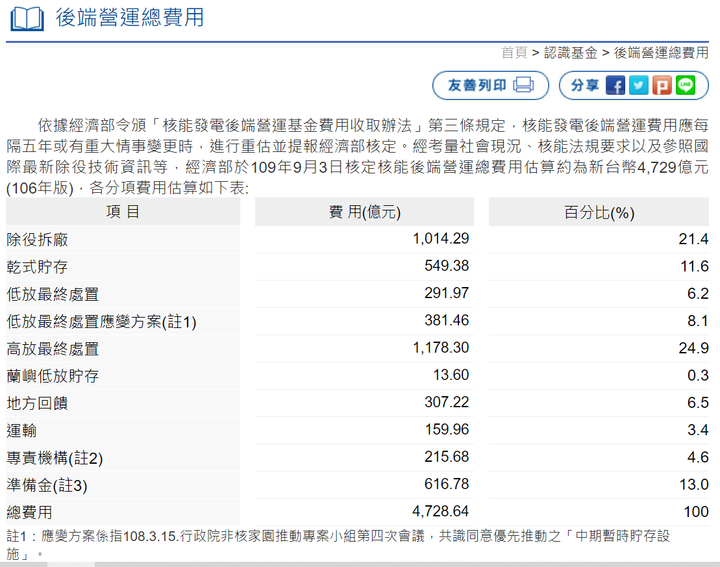720x567 pixels.
Task: Click the 準備金(註3) row label
Action: pyautogui.click(x=47, y=485)
